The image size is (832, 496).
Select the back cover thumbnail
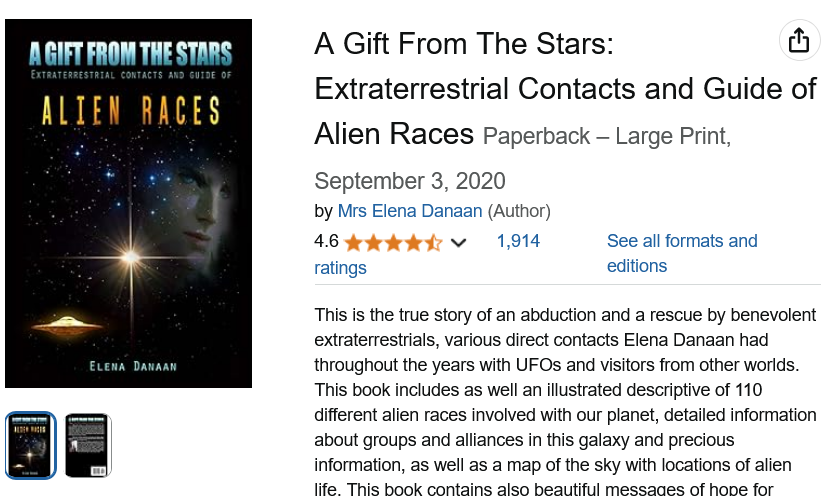88,446
